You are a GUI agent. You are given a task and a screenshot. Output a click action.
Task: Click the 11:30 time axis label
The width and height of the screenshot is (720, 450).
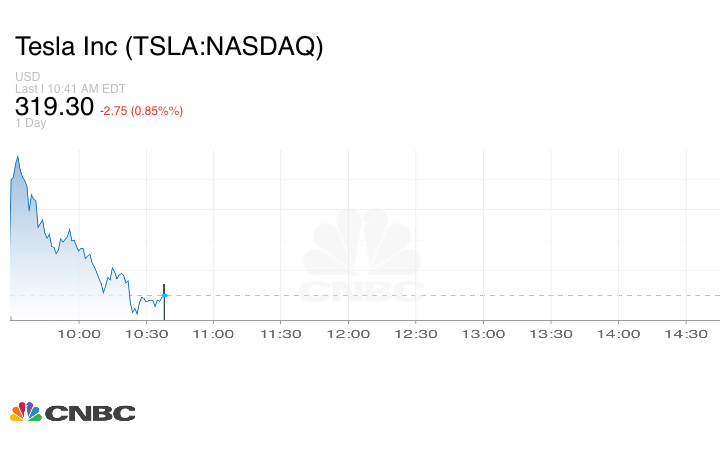281,334
